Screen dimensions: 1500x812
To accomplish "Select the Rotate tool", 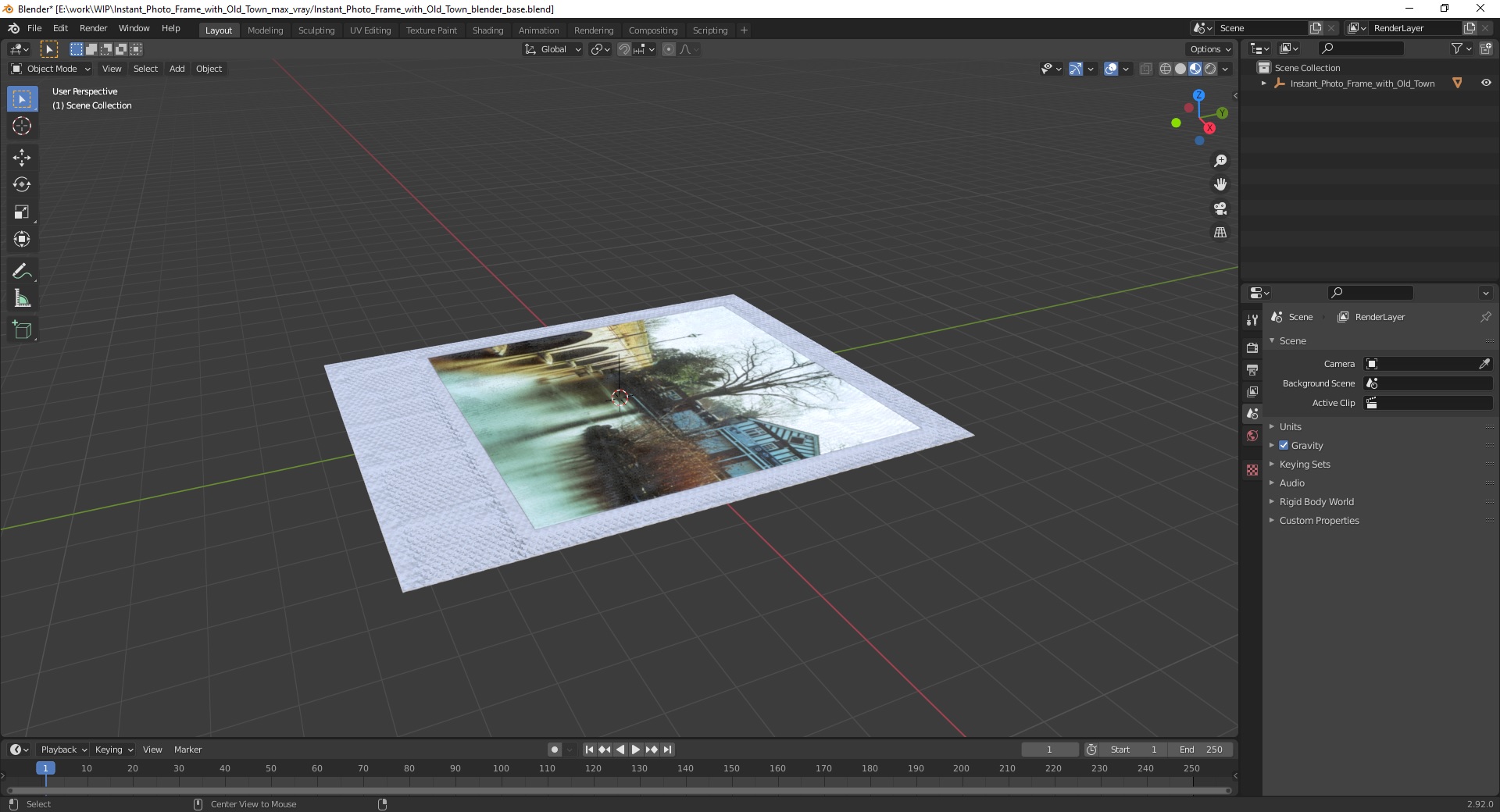I will (22, 184).
